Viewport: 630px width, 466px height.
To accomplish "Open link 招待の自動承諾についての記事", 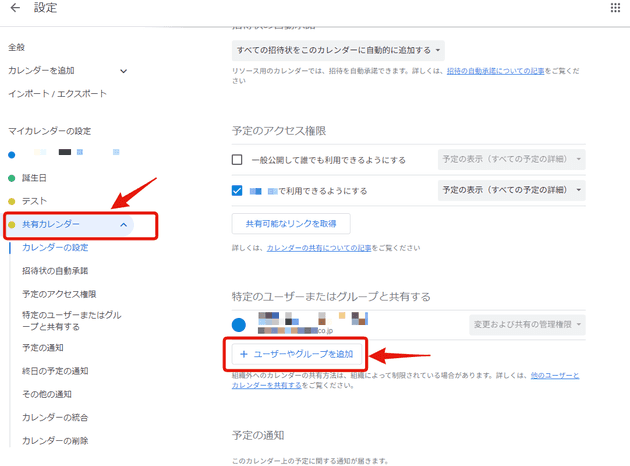I will point(495,71).
